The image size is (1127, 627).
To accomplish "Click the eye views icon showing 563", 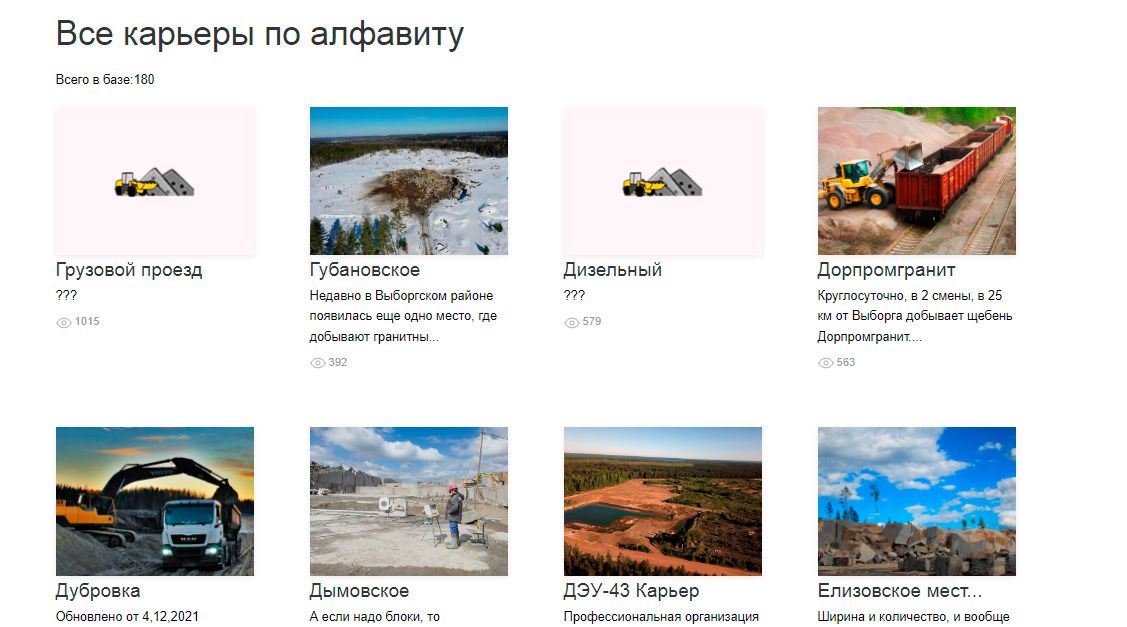I will pyautogui.click(x=825, y=363).
